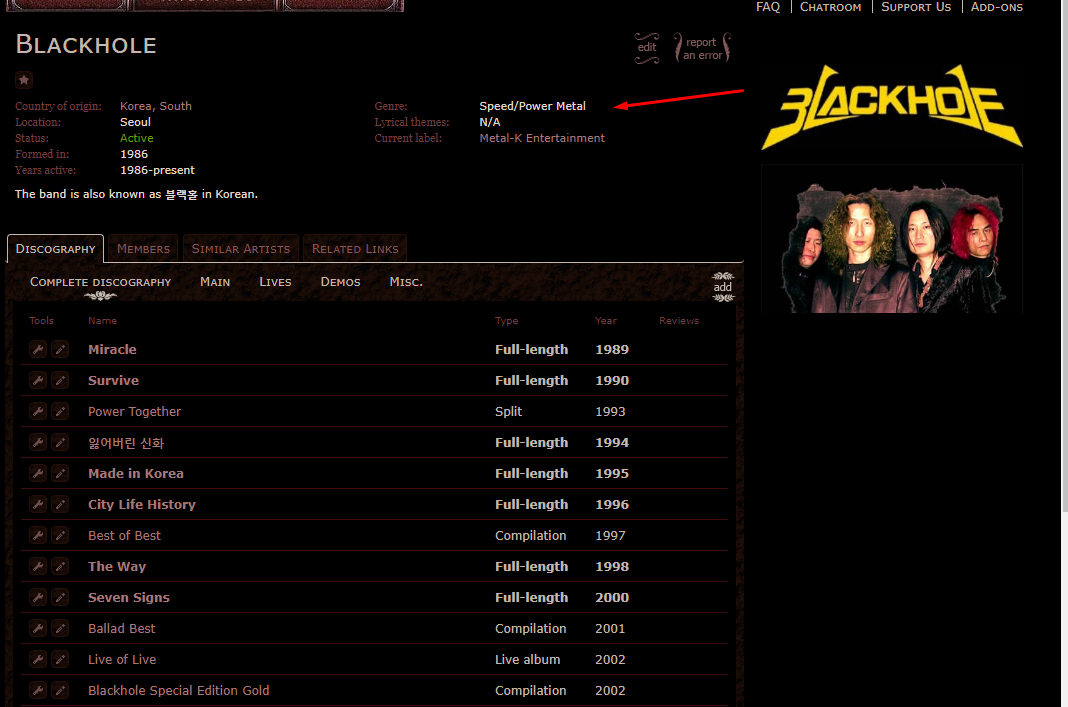Open the Power Together split page
Viewport: 1068px width, 707px height.
[x=134, y=411]
